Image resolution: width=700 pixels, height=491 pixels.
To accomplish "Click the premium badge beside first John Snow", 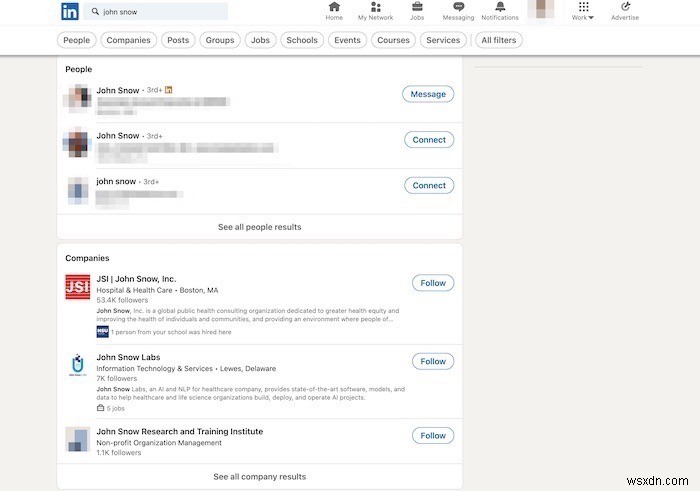I will click(169, 90).
